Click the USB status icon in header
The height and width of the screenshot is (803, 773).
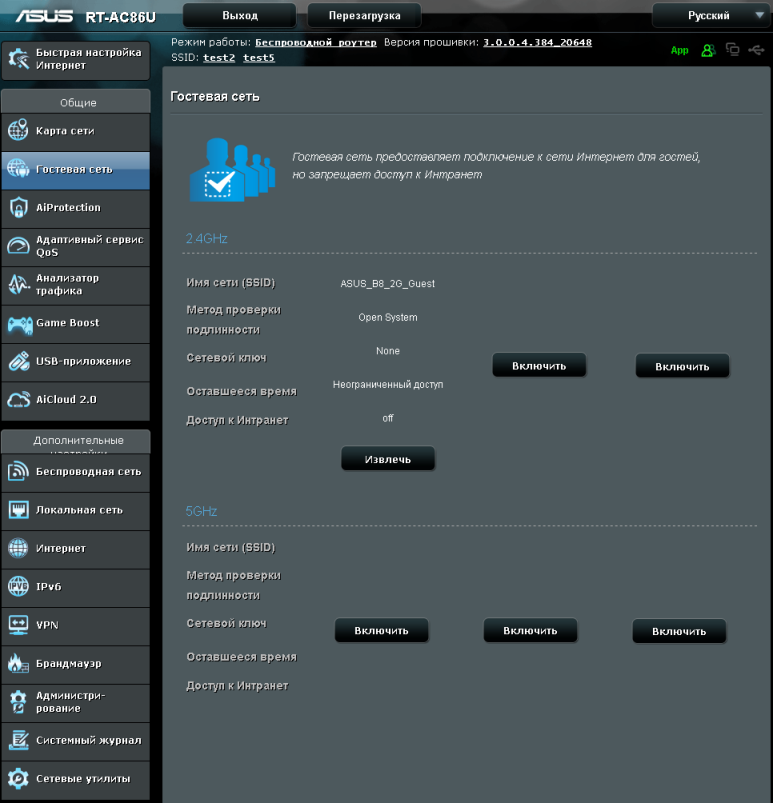(756, 50)
